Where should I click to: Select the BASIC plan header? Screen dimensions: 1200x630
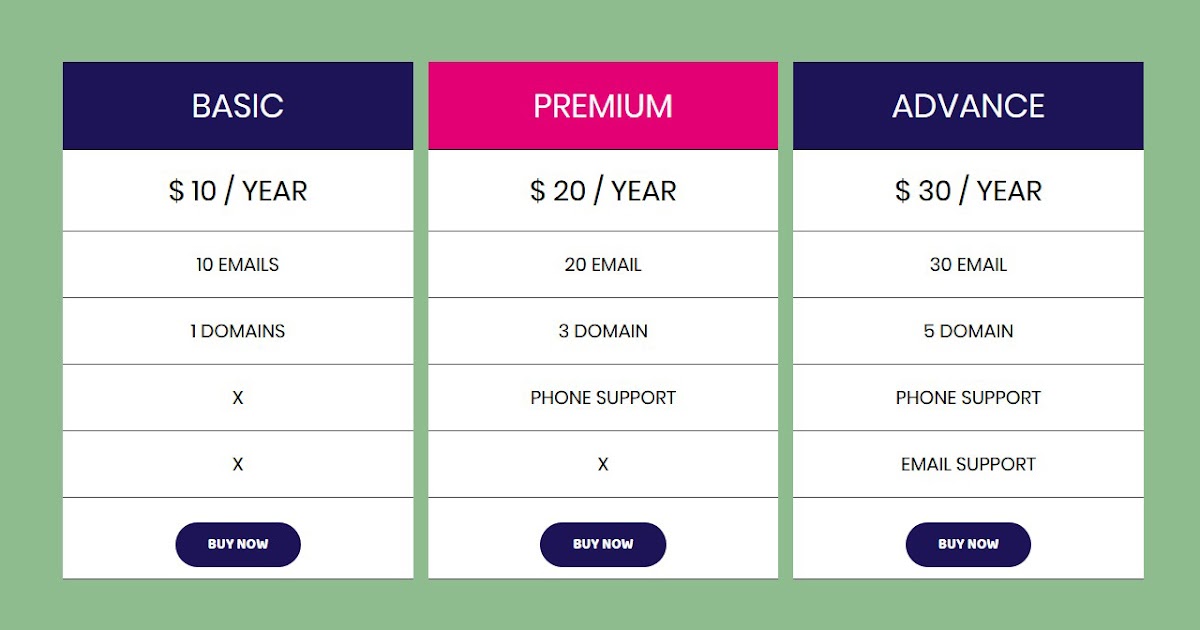[x=238, y=106]
